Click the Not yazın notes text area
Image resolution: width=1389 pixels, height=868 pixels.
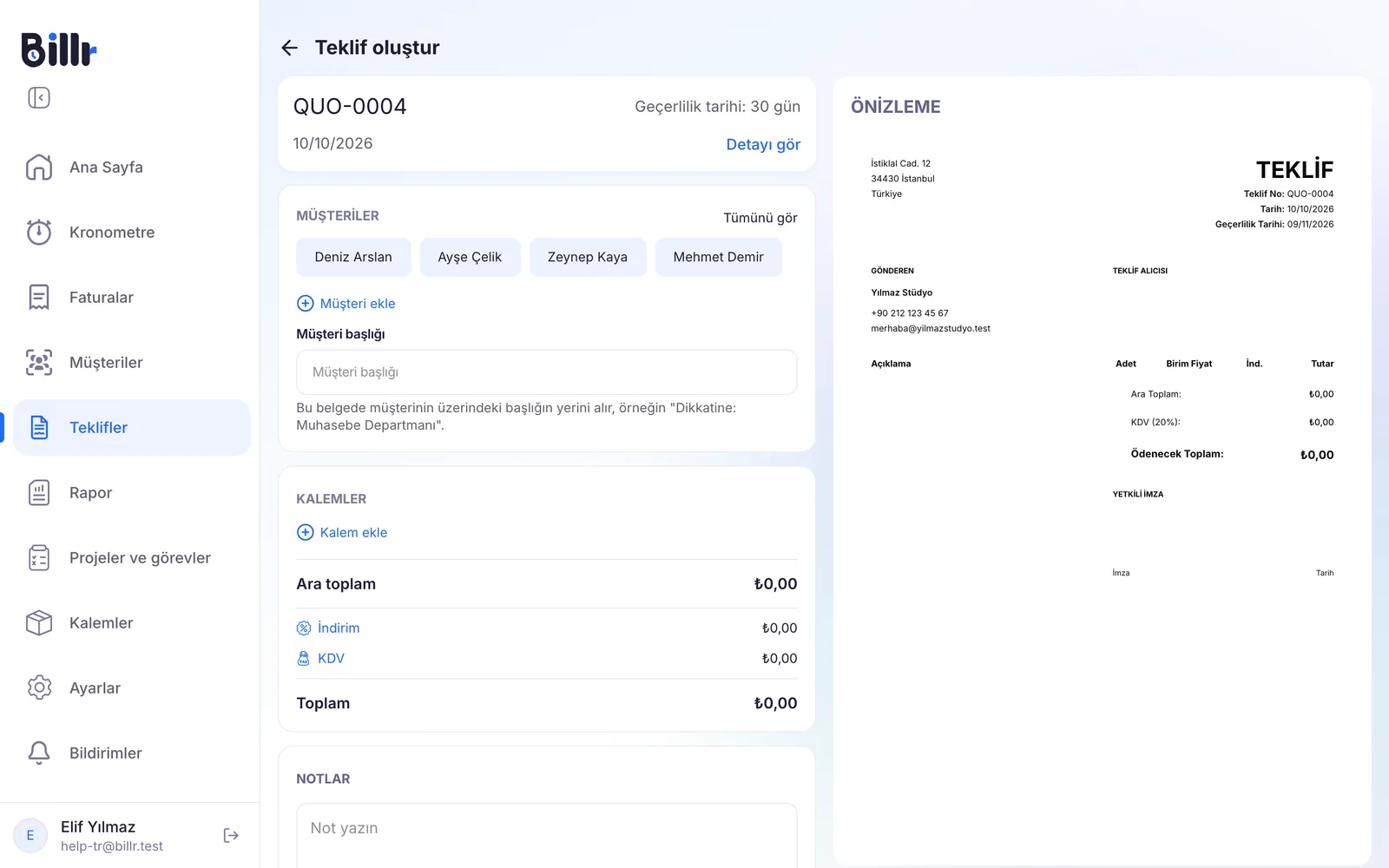[x=547, y=835]
